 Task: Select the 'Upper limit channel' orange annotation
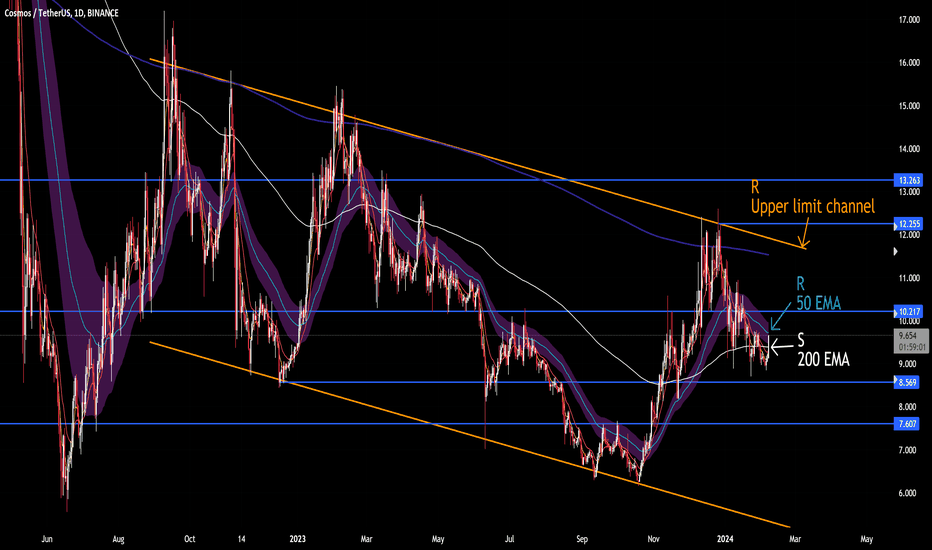coord(813,207)
